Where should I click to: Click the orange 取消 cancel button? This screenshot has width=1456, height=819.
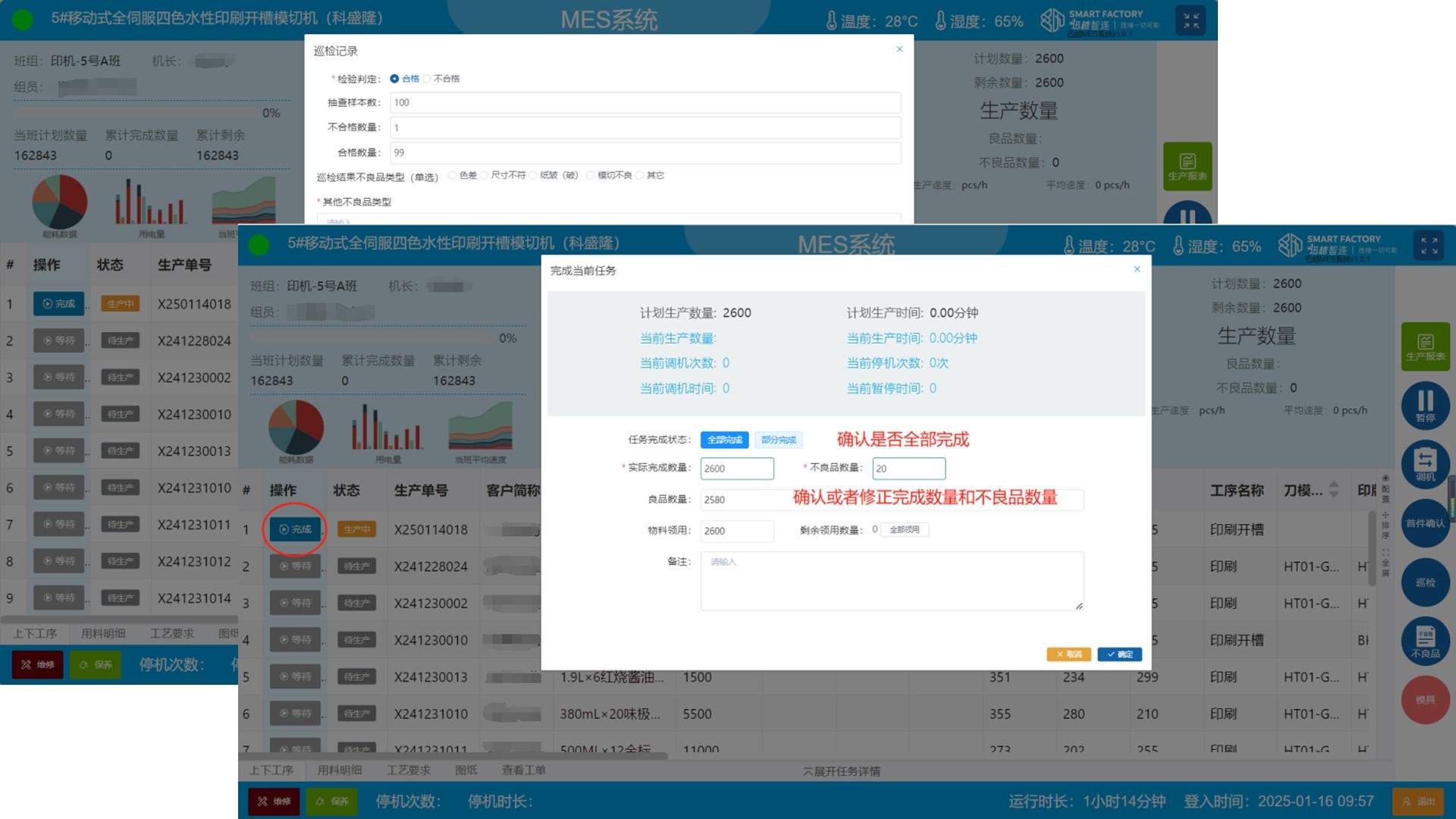[1068, 654]
